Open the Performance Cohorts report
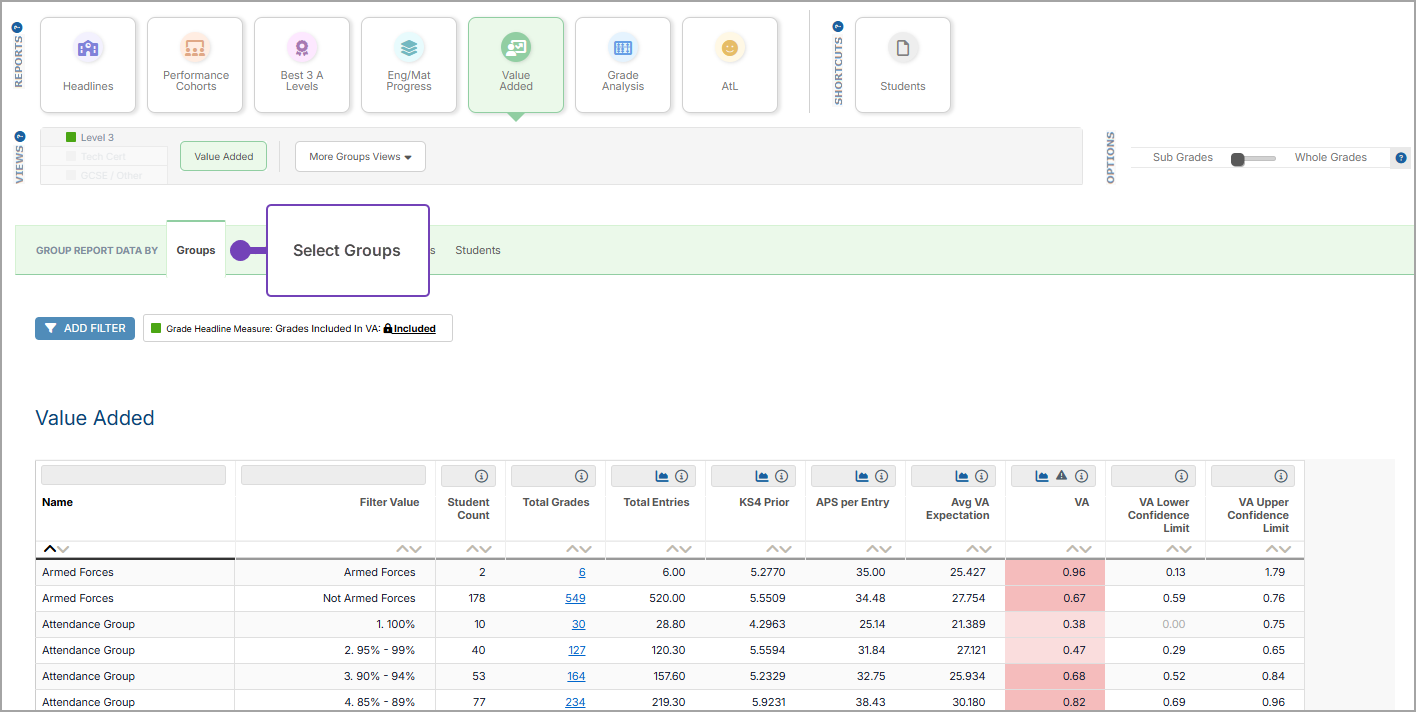 click(x=195, y=64)
